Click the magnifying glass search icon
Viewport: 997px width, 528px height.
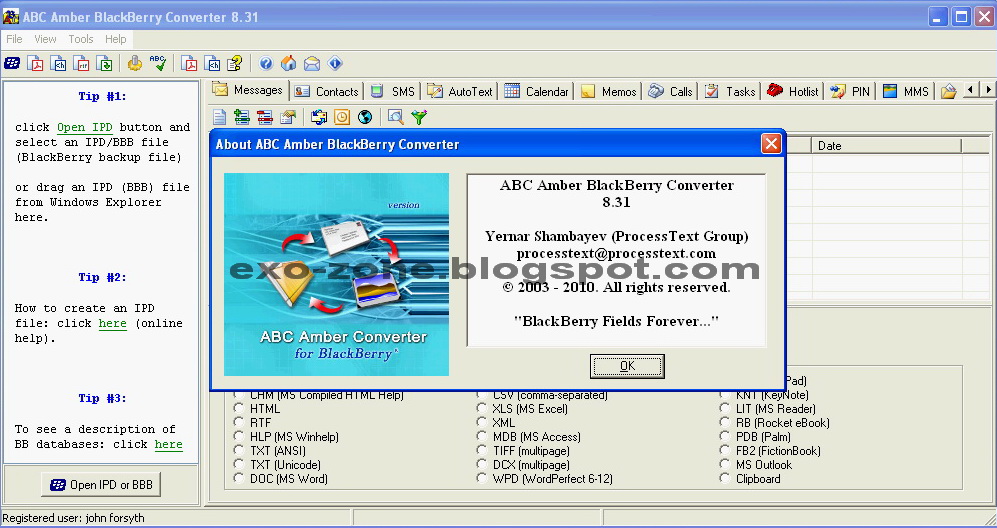pos(395,117)
